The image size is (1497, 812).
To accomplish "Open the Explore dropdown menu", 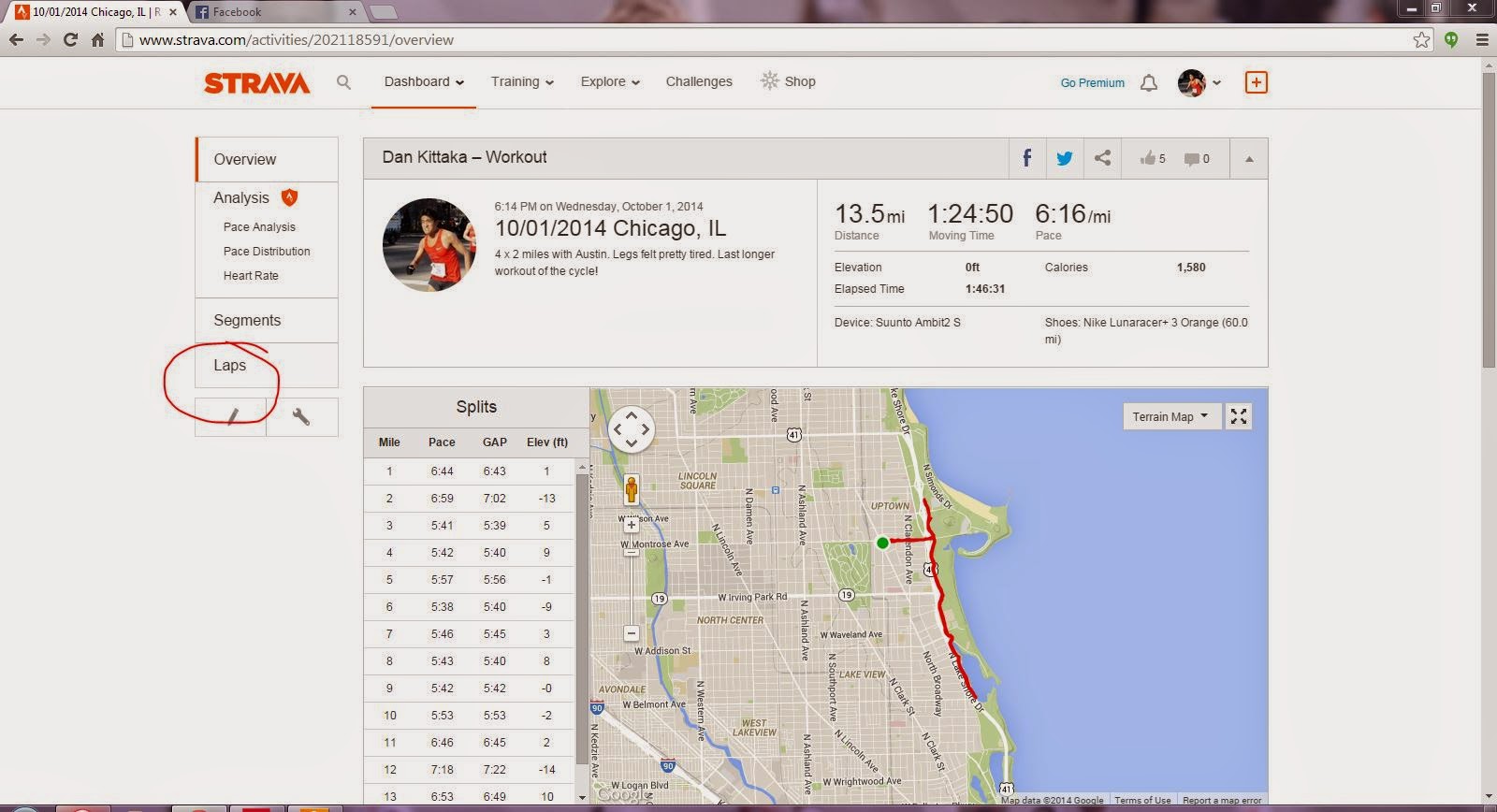I will [610, 82].
